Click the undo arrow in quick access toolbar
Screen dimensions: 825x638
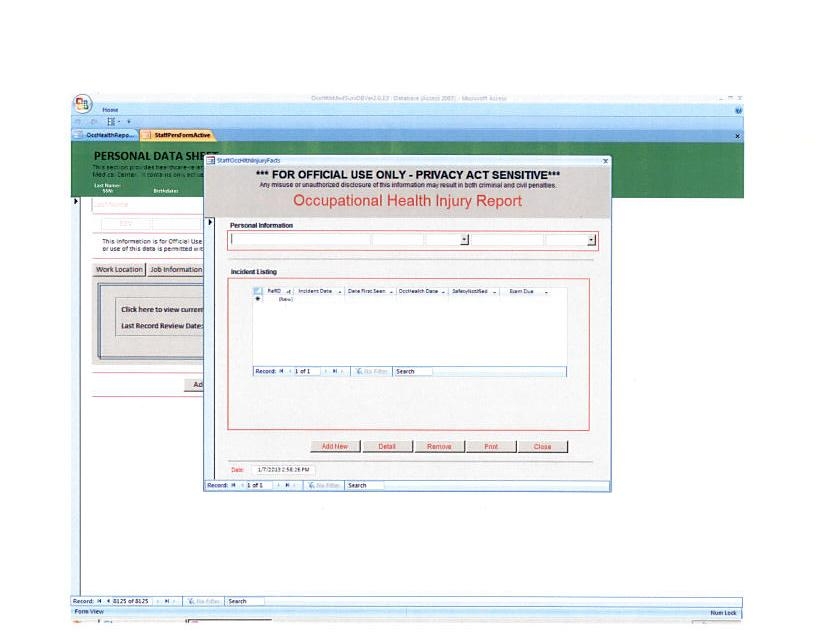click(x=78, y=121)
